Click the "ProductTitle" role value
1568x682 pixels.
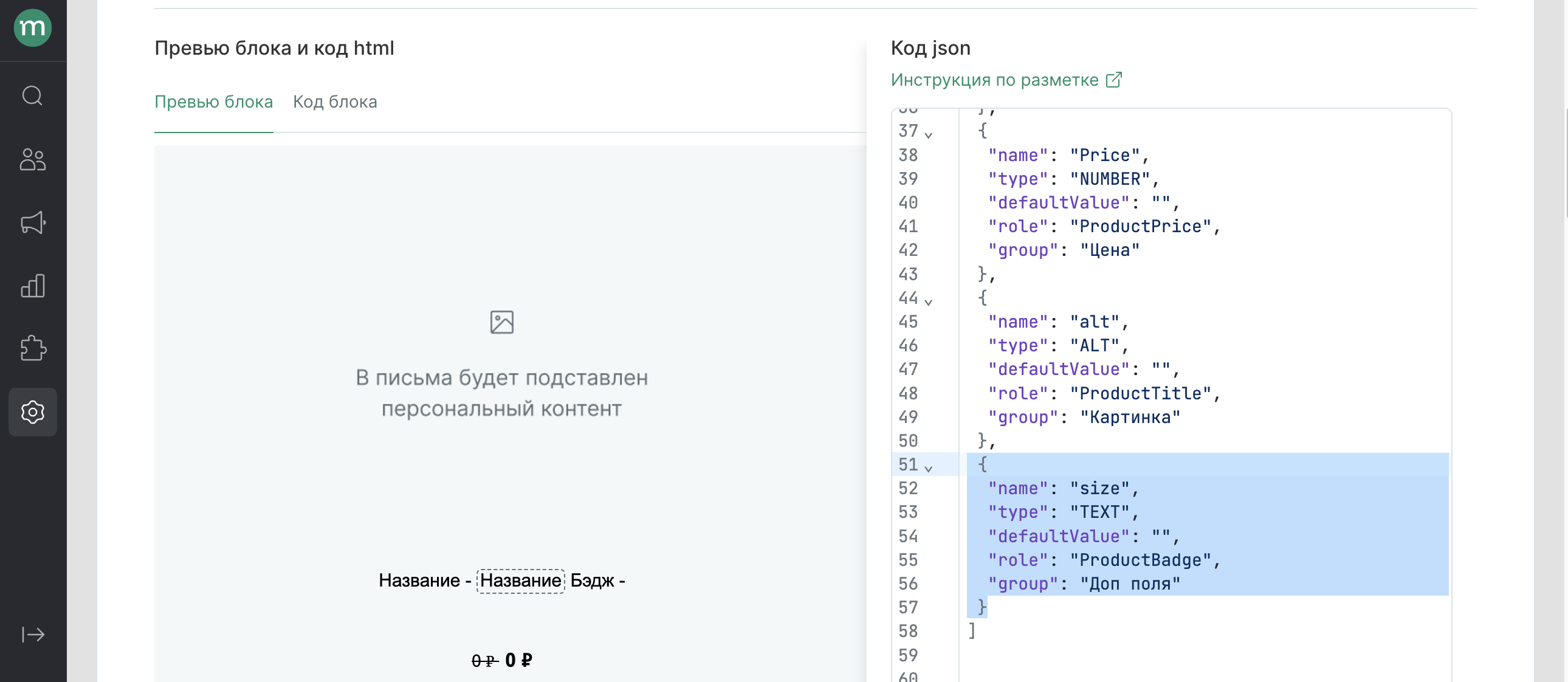[x=1140, y=393]
